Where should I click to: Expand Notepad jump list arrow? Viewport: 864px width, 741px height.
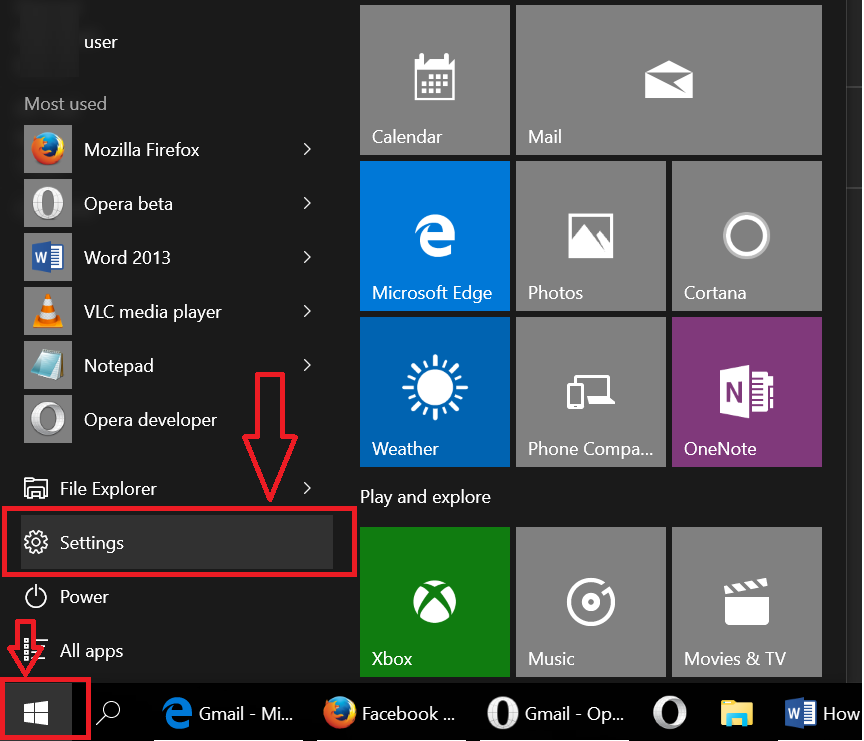[307, 365]
